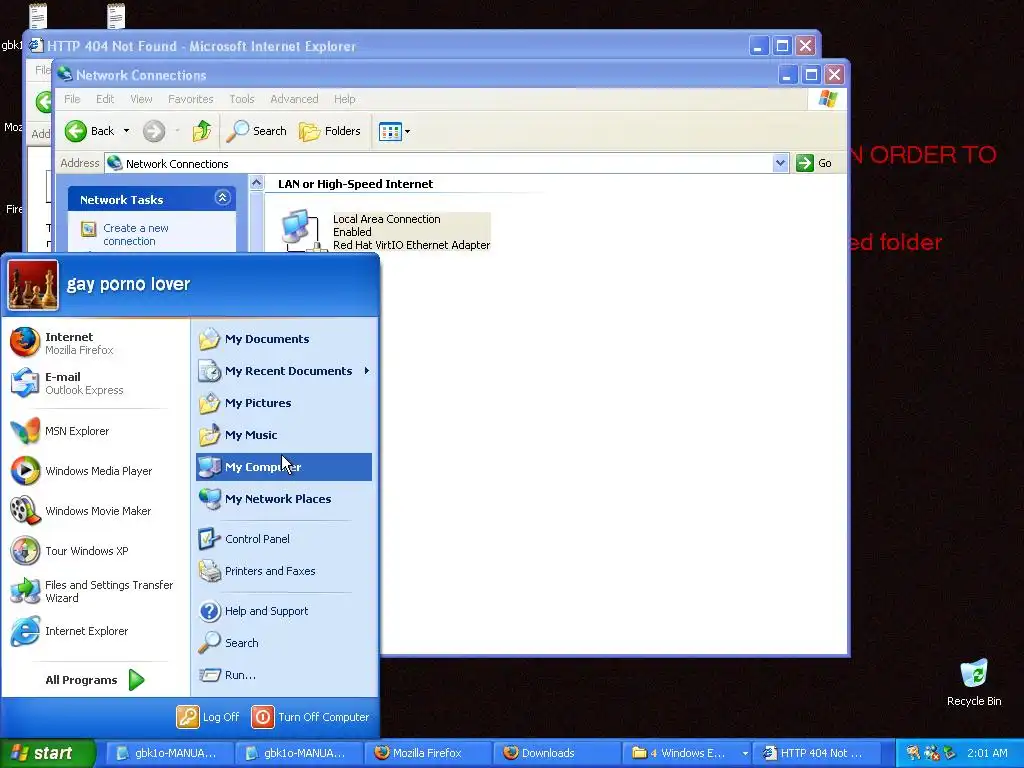This screenshot has height=768, width=1024.
Task: Open the Advanced menu
Action: point(294,99)
